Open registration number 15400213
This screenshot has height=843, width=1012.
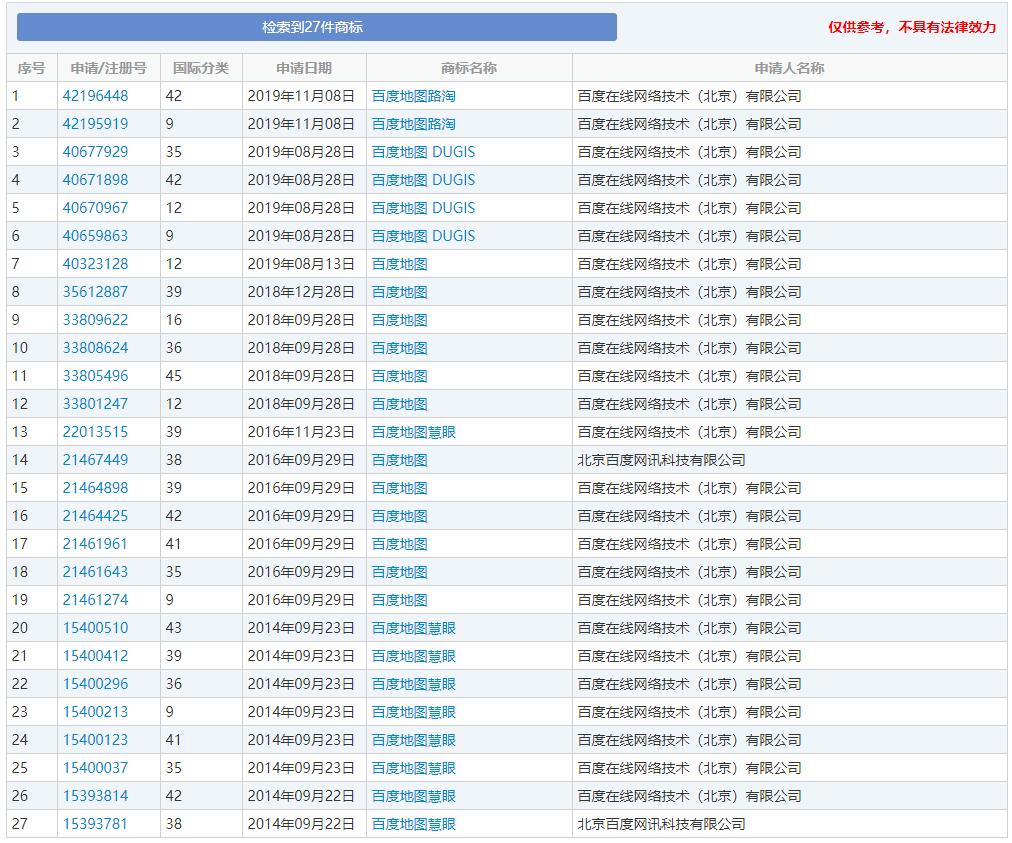click(x=95, y=713)
